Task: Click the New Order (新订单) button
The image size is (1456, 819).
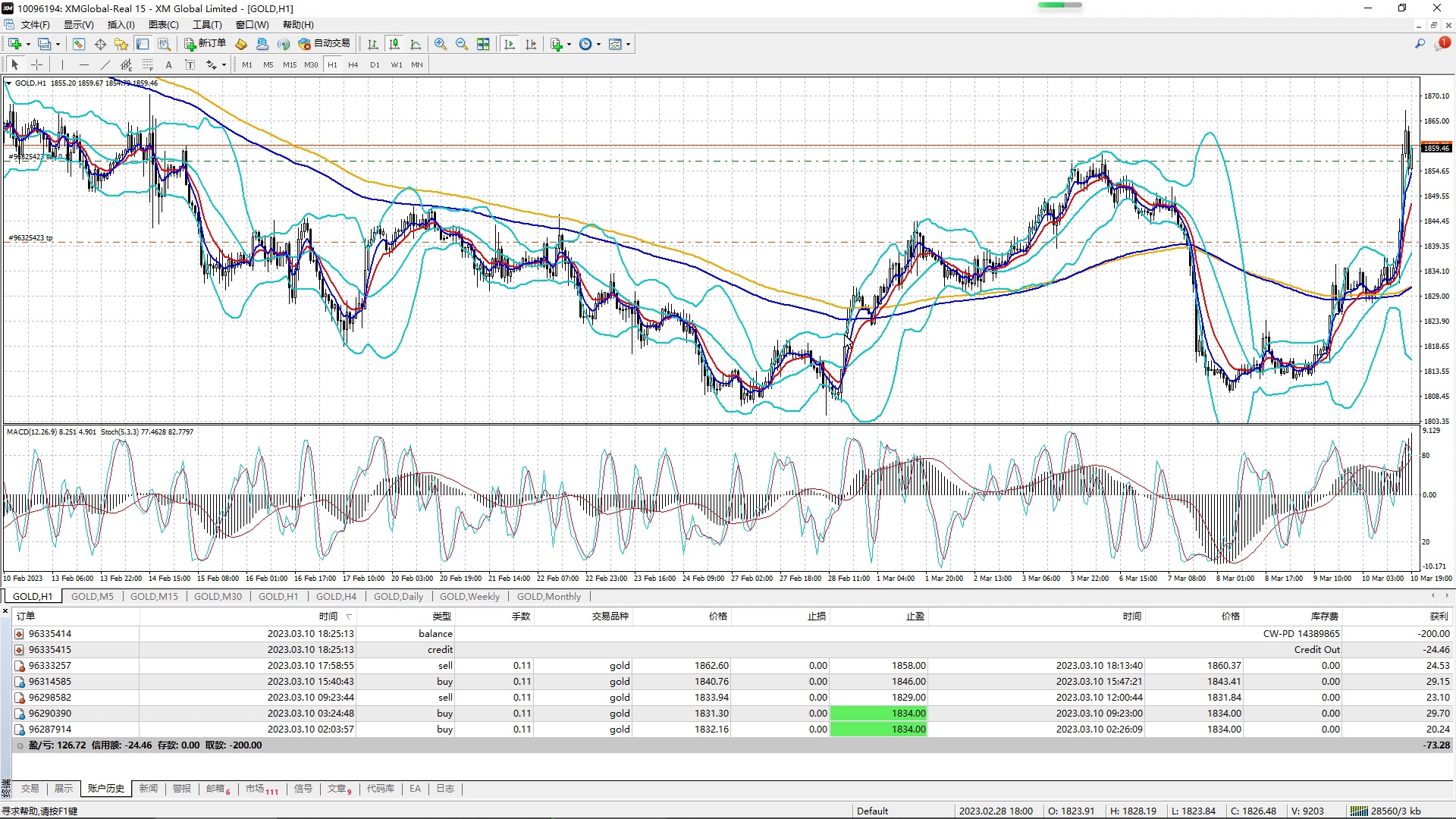Action: click(x=205, y=44)
